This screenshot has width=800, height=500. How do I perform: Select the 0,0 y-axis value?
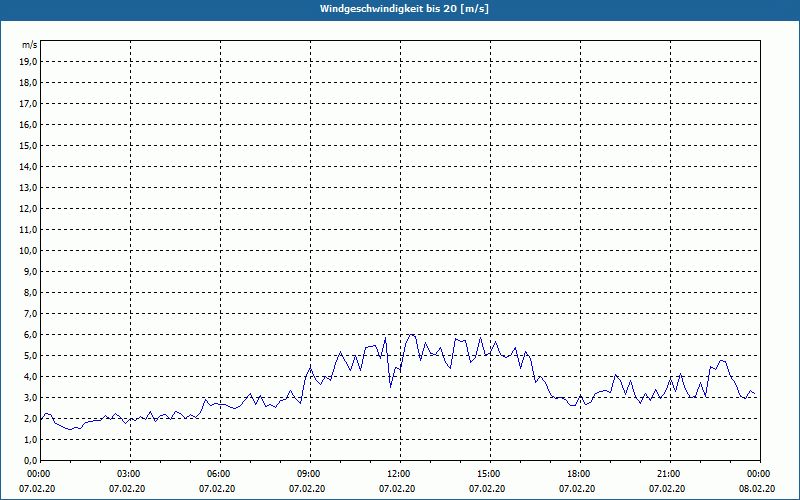pyautogui.click(x=30, y=461)
